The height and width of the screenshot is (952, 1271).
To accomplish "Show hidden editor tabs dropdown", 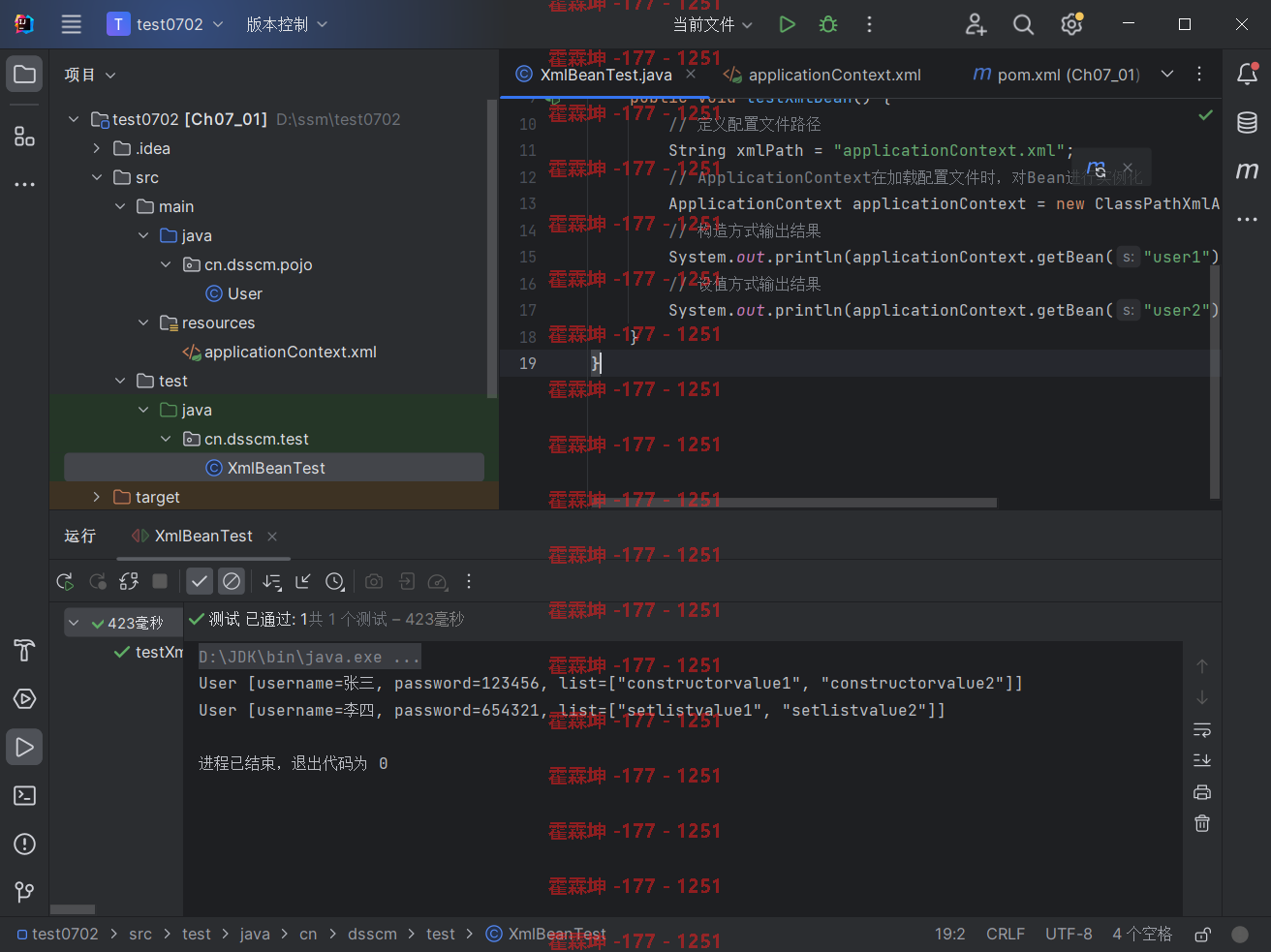I will [x=1167, y=75].
